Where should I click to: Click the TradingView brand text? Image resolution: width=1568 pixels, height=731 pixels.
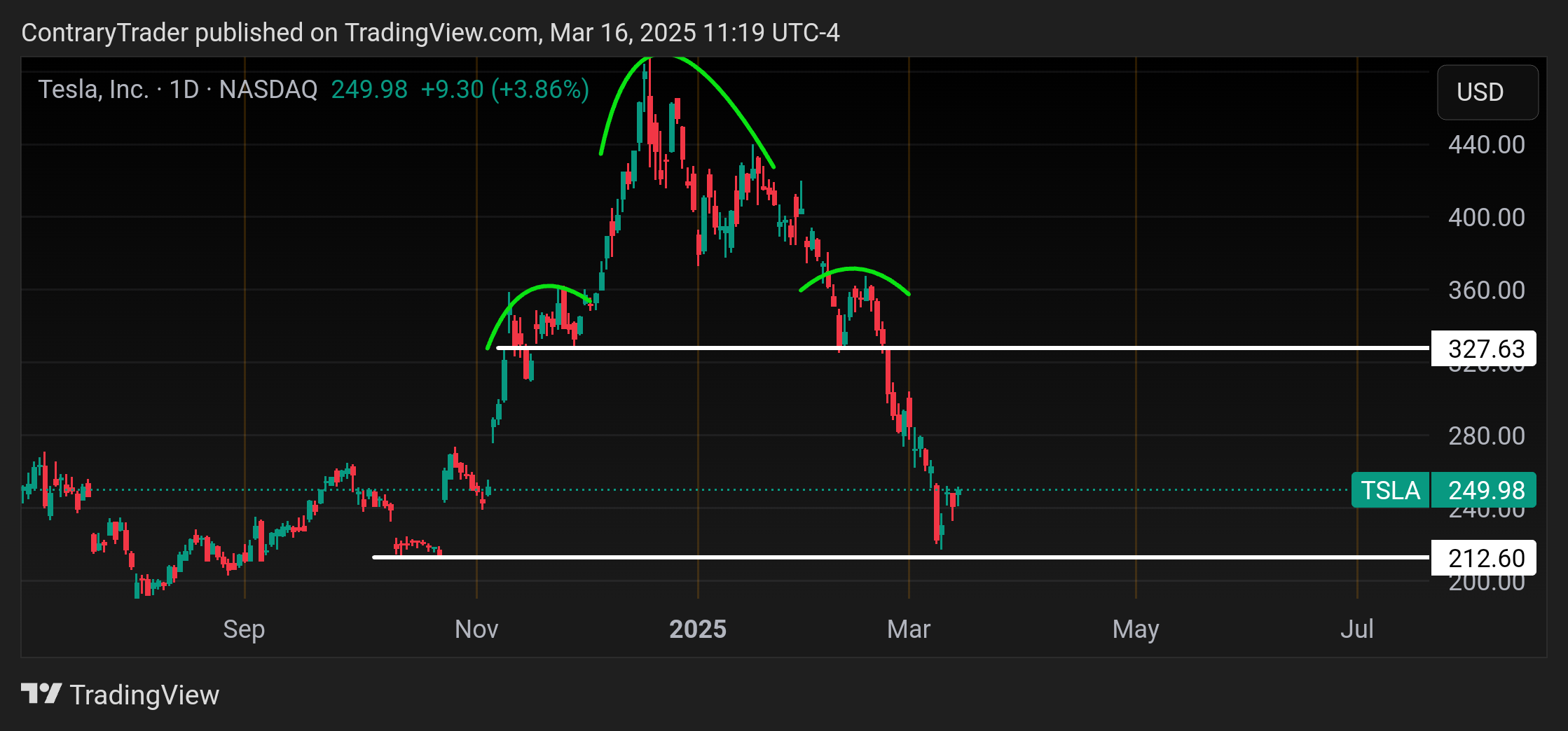pos(144,695)
